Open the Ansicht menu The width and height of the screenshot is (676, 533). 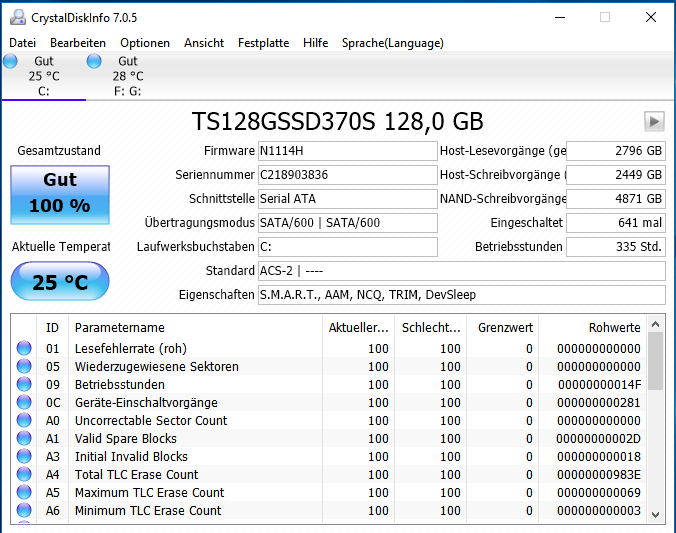204,43
